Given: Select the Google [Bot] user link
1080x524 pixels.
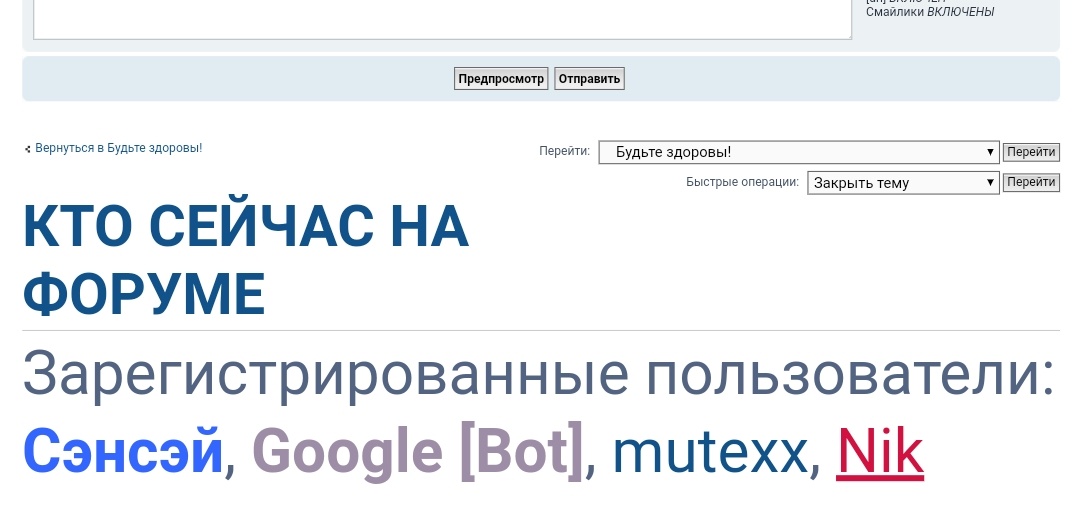Looking at the screenshot, I should tap(417, 451).
